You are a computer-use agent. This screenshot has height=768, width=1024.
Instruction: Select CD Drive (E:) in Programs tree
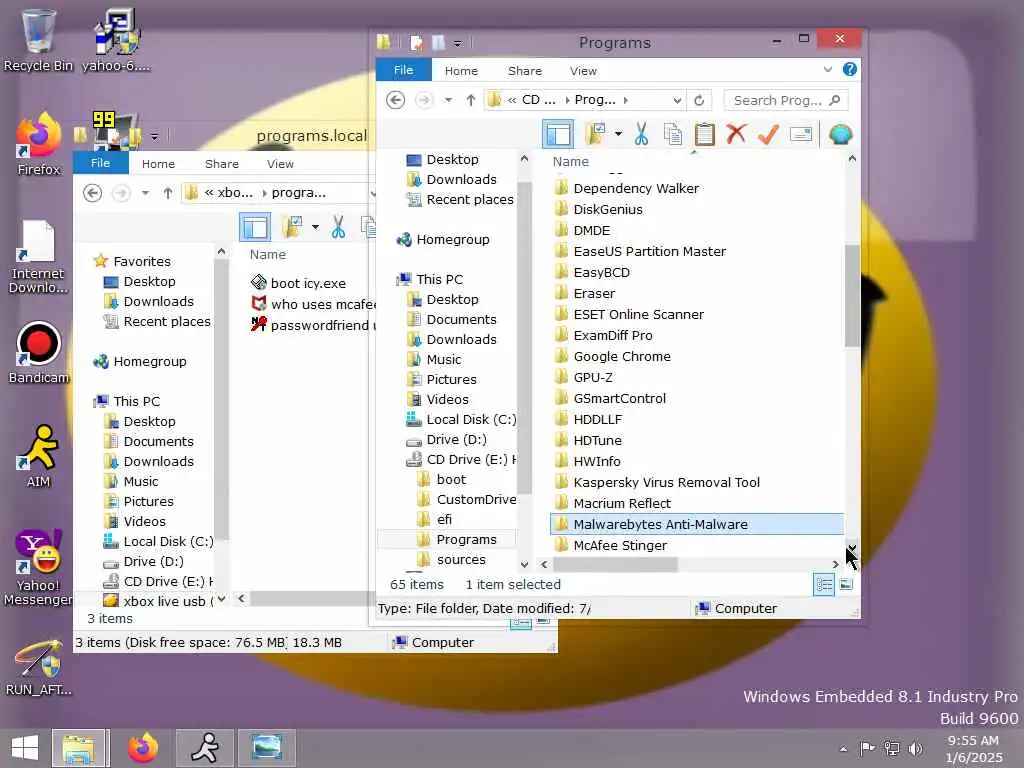click(461, 459)
